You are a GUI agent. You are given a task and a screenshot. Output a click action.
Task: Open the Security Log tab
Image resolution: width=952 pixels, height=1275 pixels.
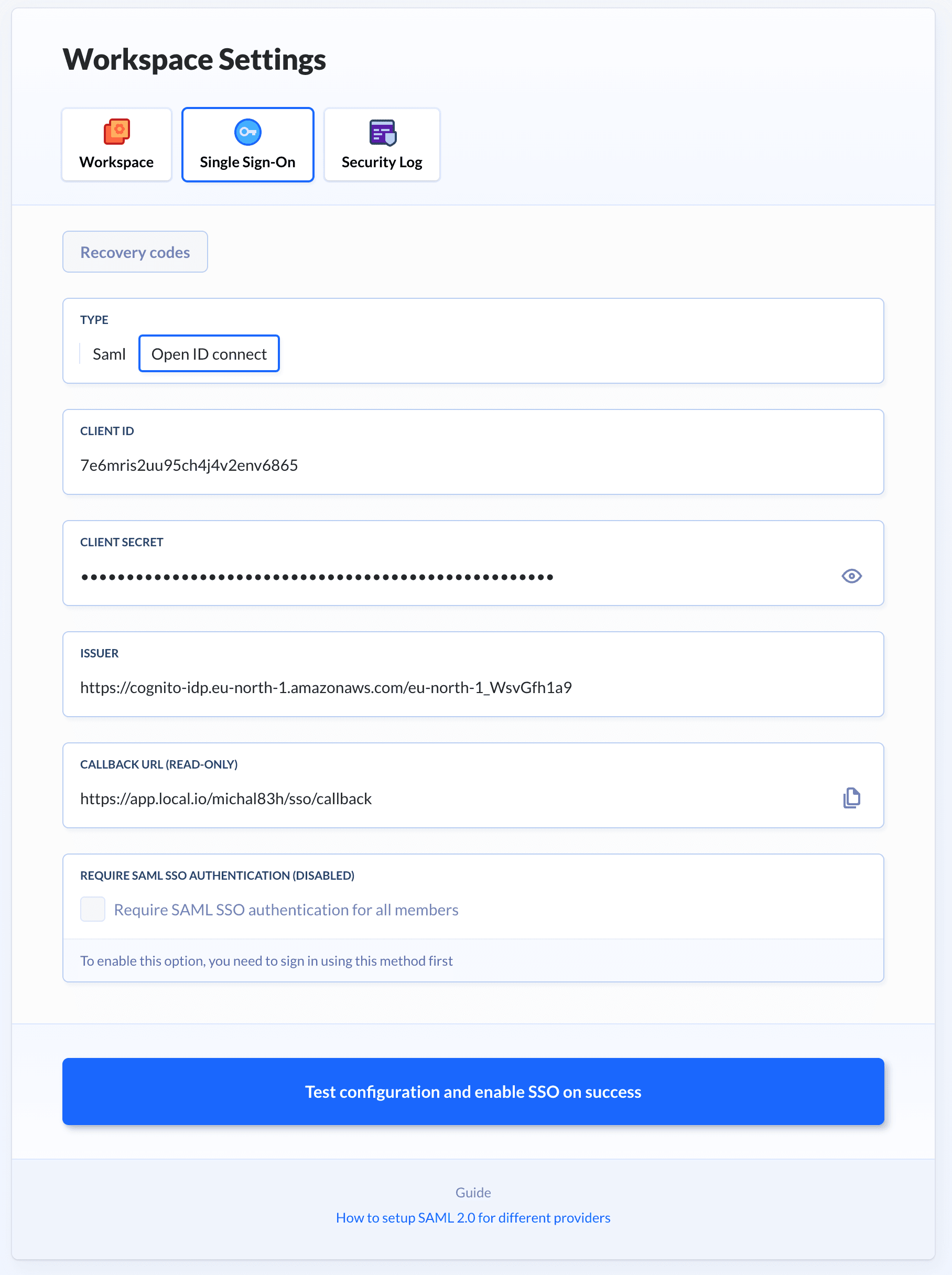[382, 145]
